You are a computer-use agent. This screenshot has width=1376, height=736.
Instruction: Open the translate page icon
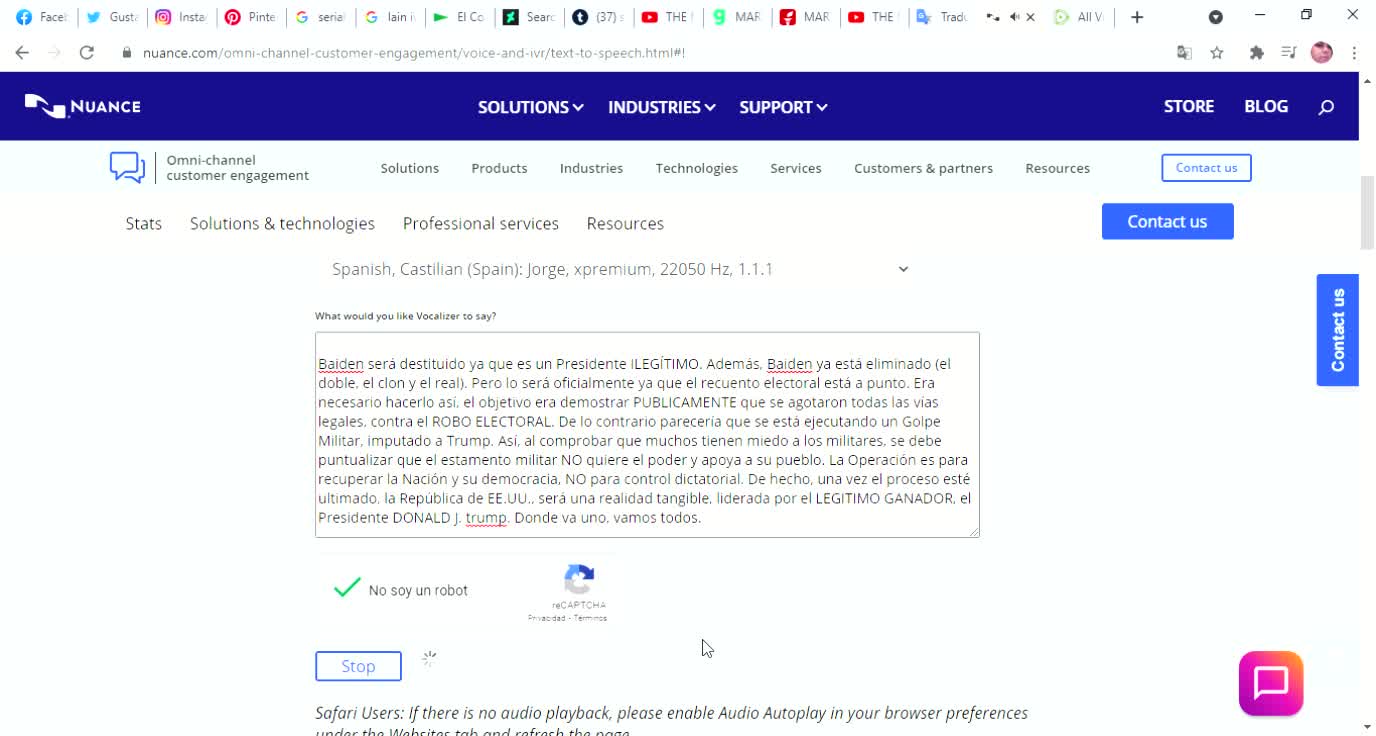tap(1184, 53)
